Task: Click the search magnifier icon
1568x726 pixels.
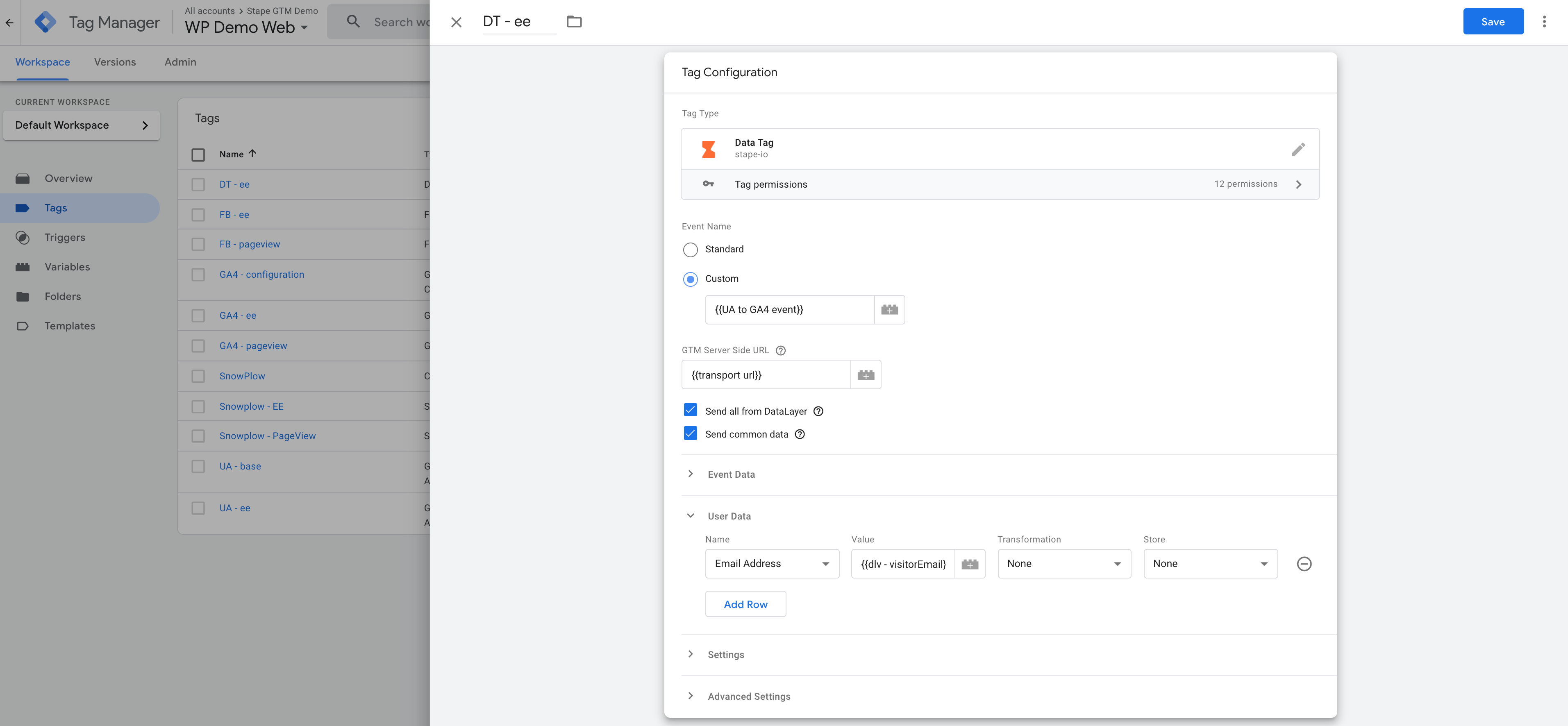Action: point(353,22)
